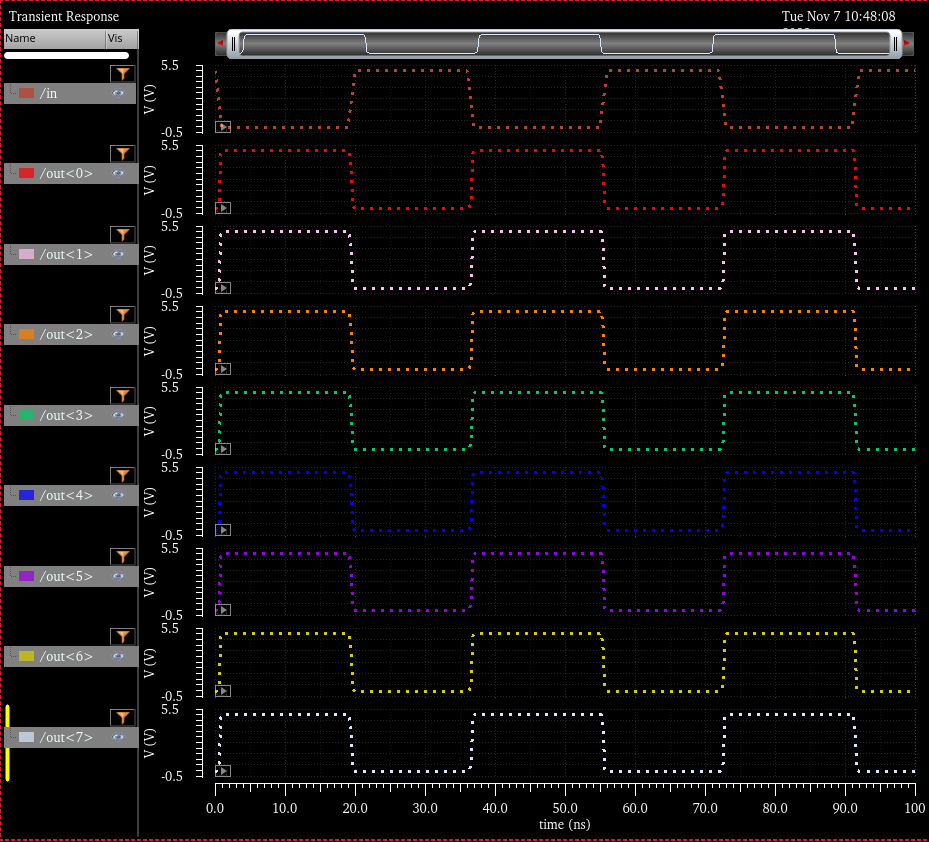
Task: Hide the /in signal using its eye icon
Action: coord(119,93)
